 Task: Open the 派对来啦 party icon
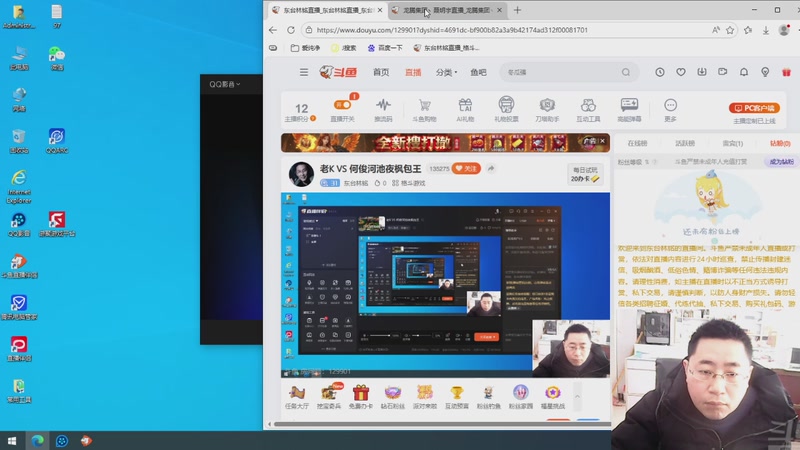click(424, 397)
